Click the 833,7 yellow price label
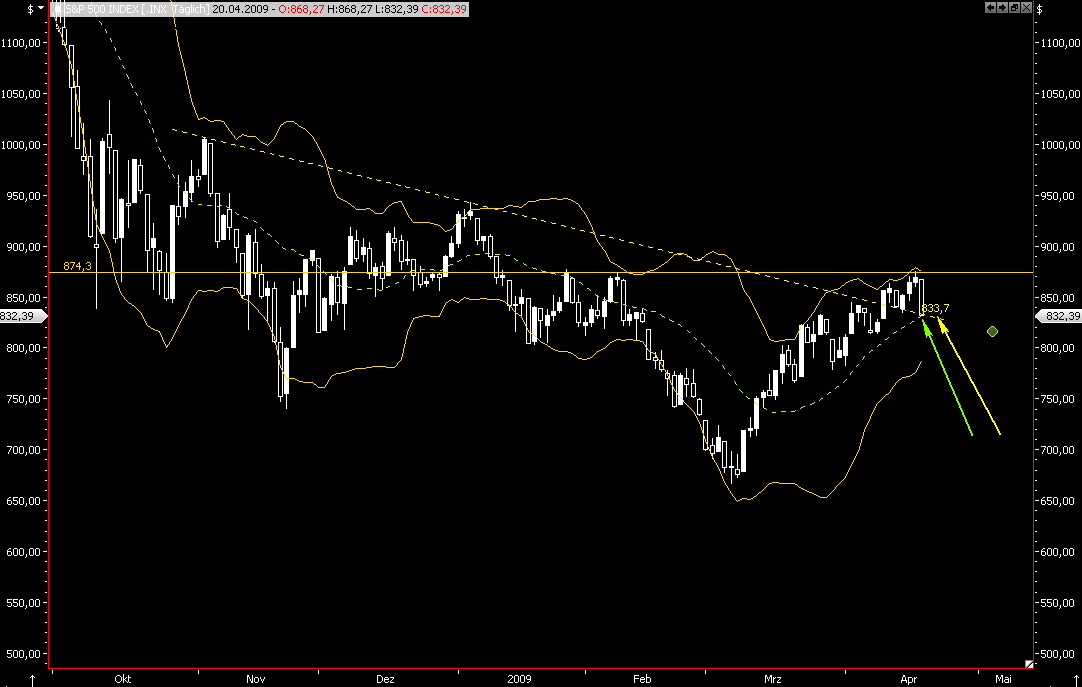This screenshot has width=1082, height=687. click(x=936, y=308)
